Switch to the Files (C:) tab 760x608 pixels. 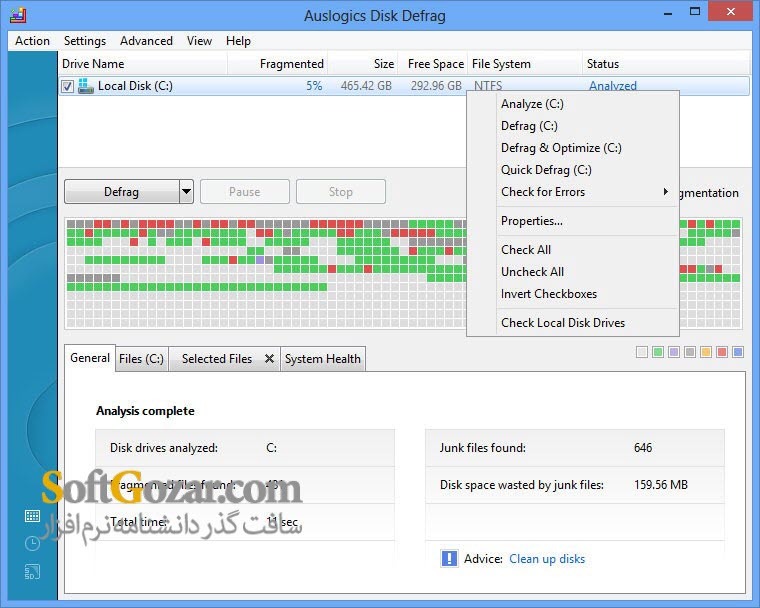142,359
